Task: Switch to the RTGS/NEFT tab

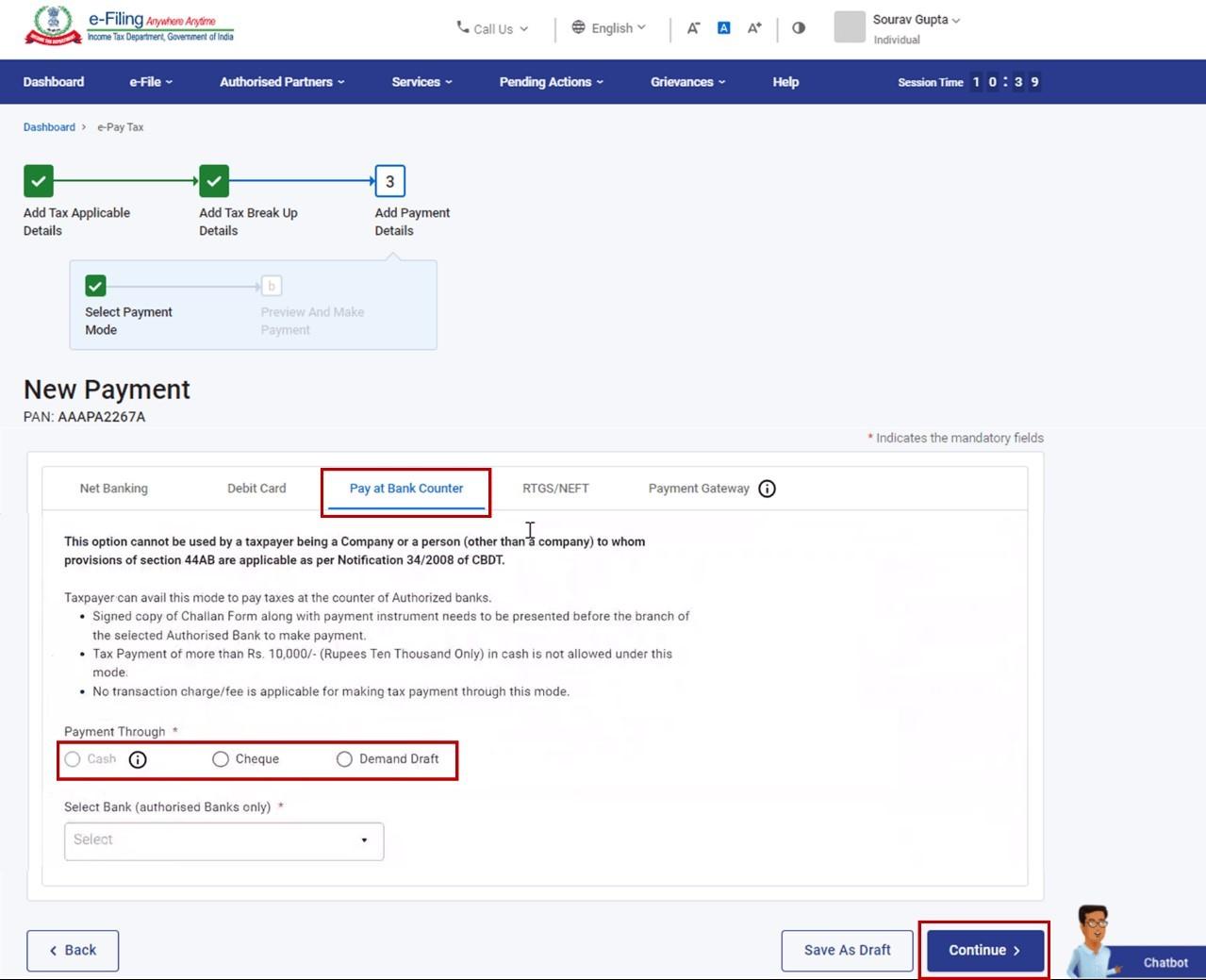Action: tap(555, 488)
